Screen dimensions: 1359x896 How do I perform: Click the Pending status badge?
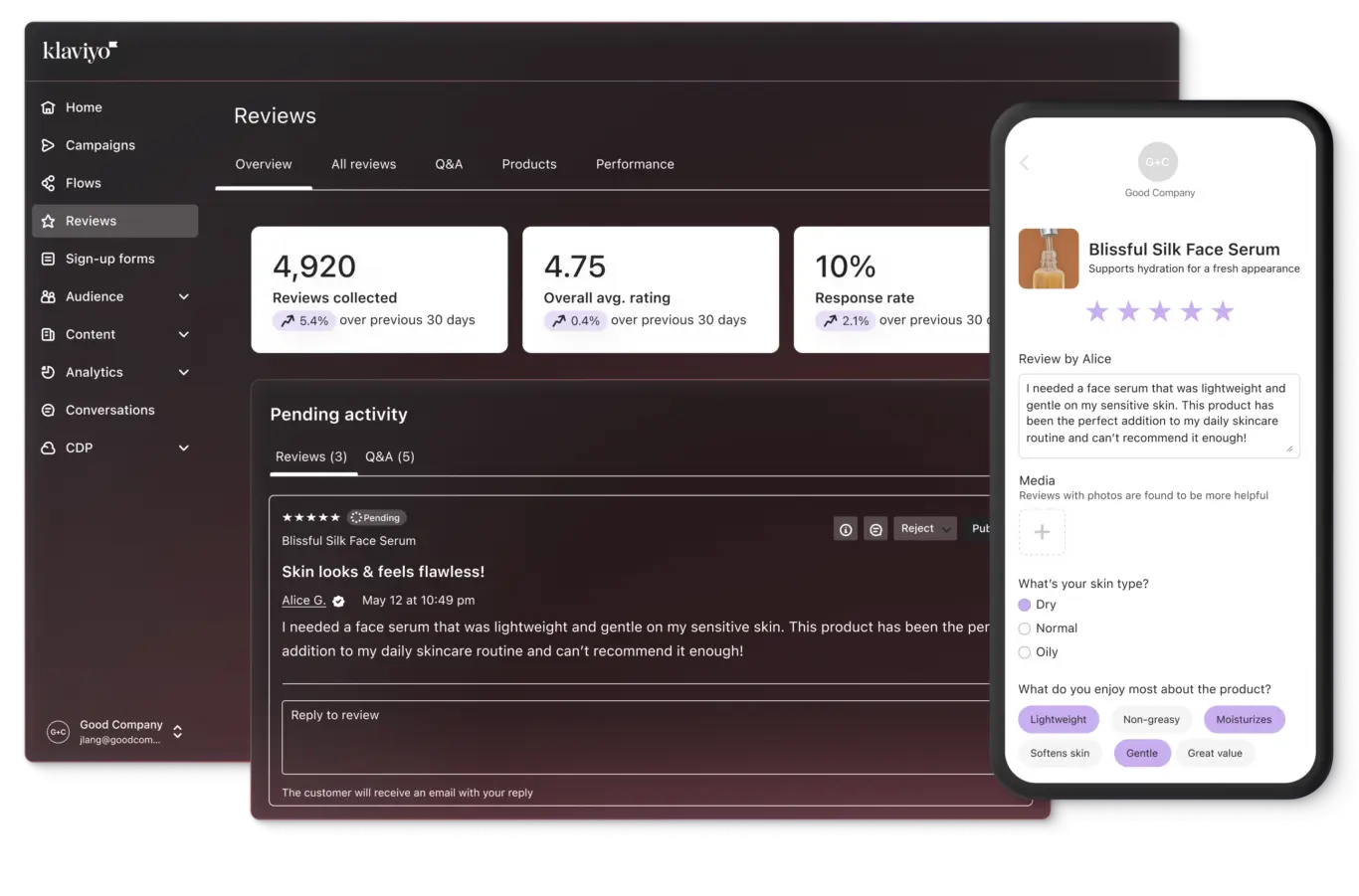(x=376, y=518)
